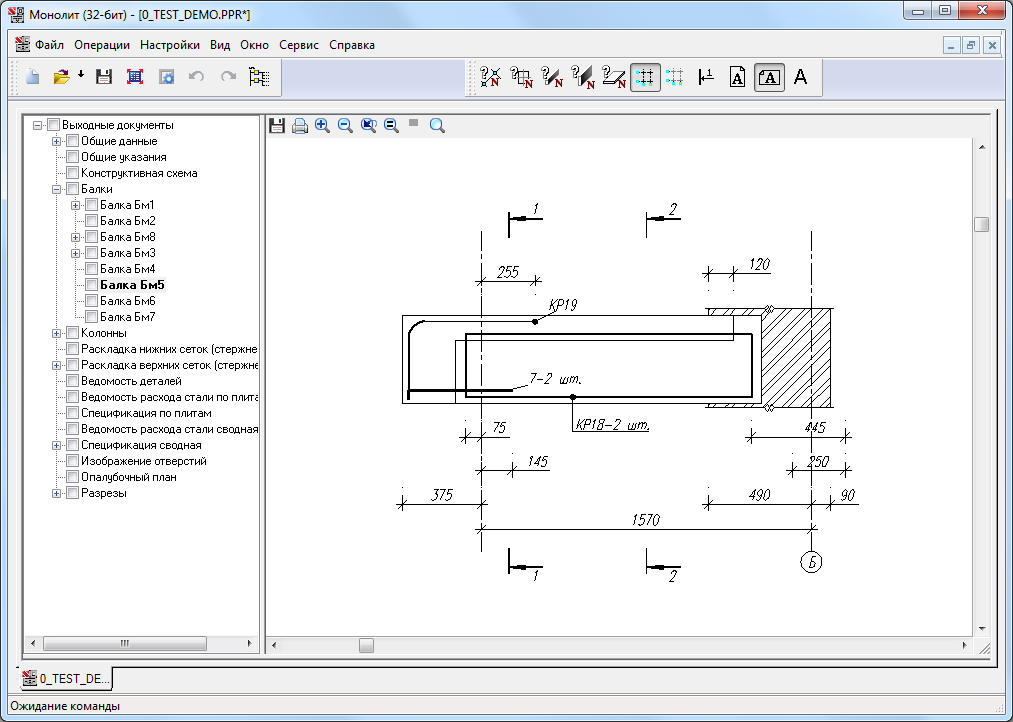Enable the Ведомость деталей checkbox
The height and width of the screenshot is (722, 1013).
coord(72,381)
